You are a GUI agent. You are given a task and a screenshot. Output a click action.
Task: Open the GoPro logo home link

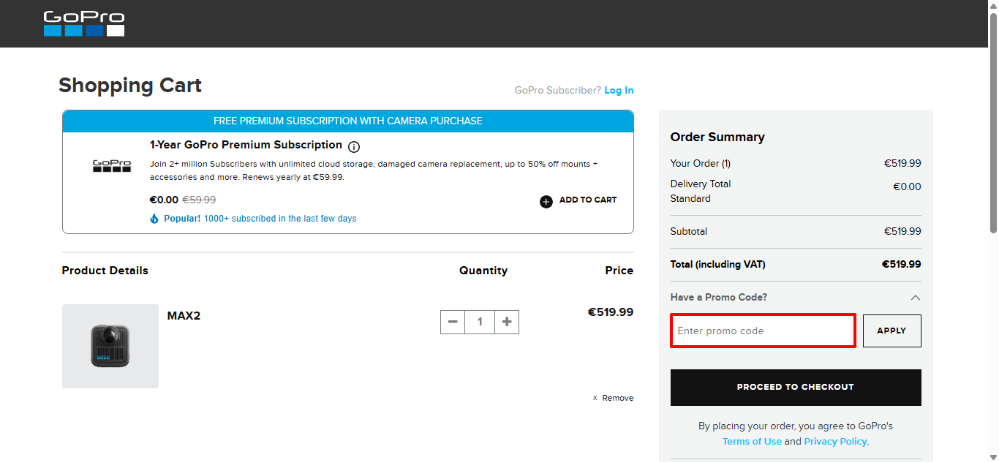point(84,24)
